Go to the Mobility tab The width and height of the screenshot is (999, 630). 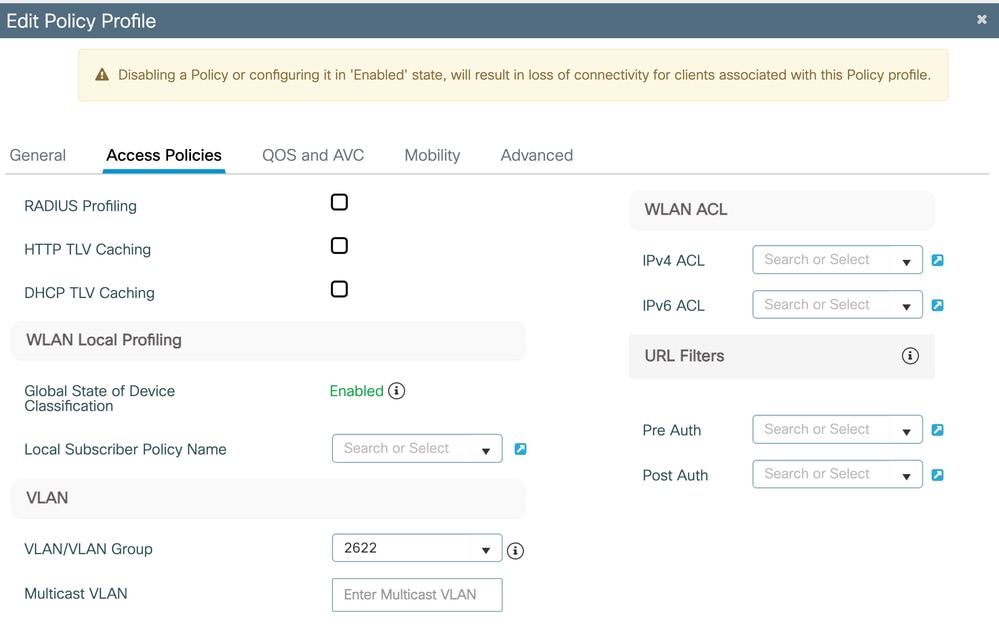click(x=432, y=155)
